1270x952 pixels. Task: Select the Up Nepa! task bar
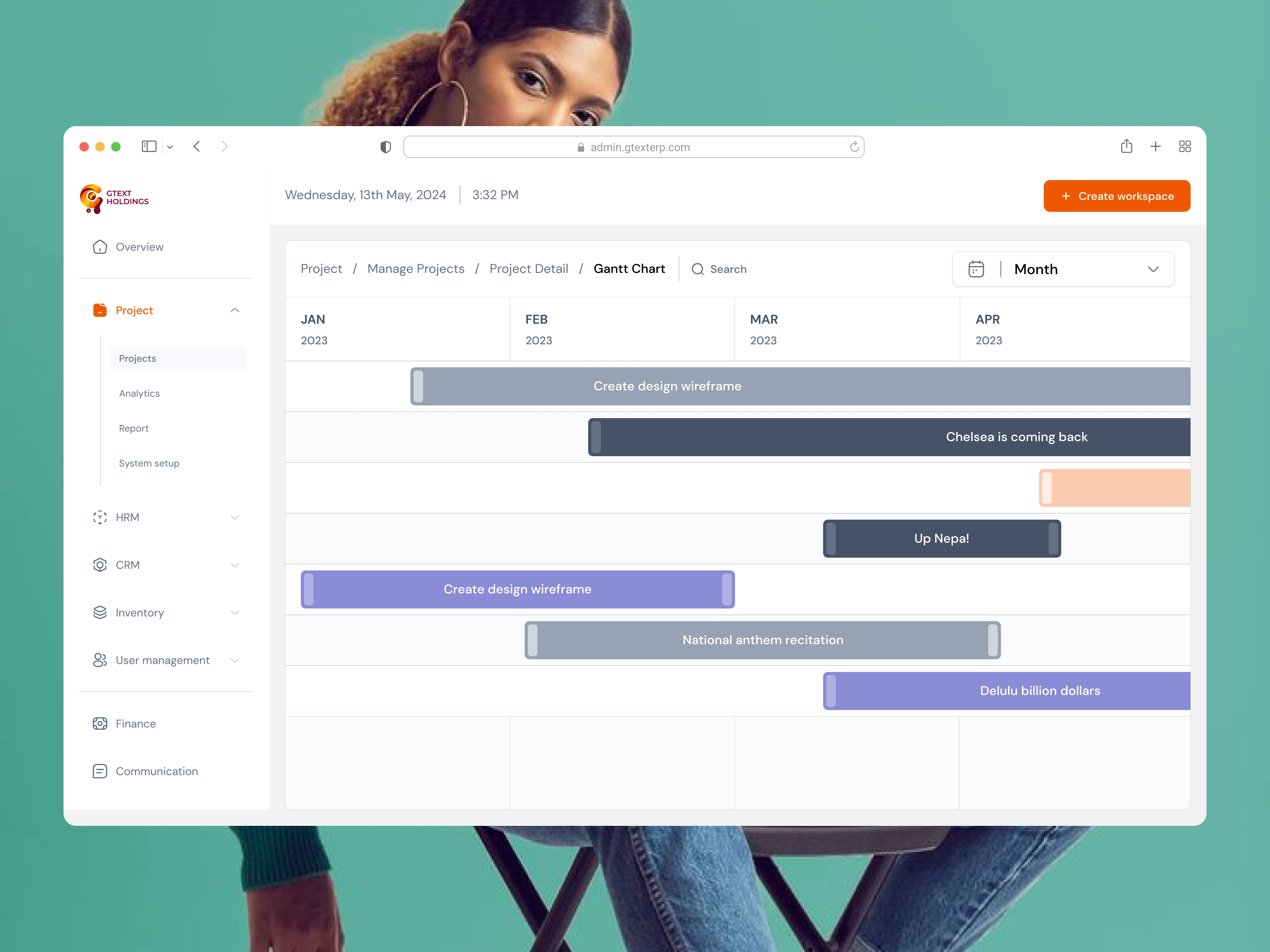coord(942,539)
